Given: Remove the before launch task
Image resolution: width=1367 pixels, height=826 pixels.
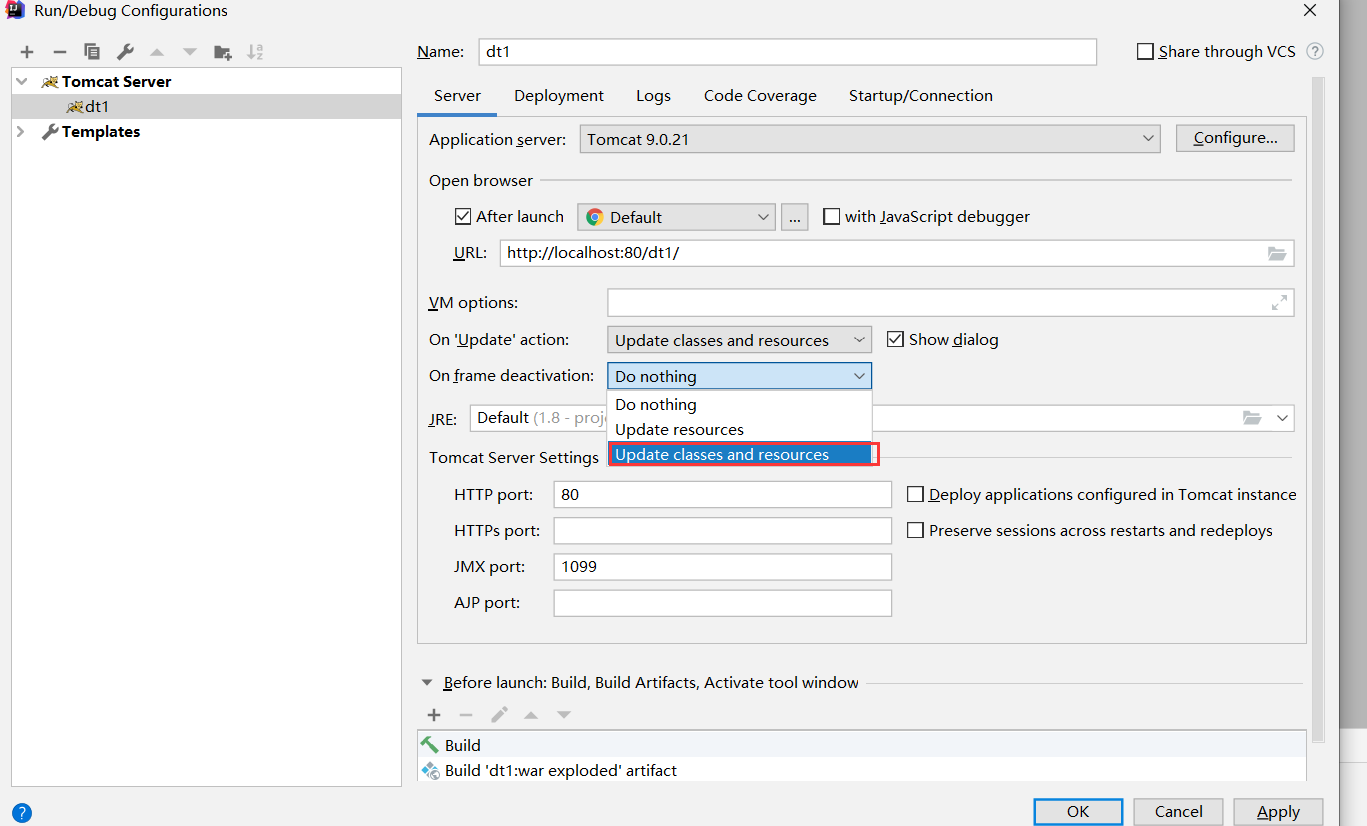Looking at the screenshot, I should 466,715.
